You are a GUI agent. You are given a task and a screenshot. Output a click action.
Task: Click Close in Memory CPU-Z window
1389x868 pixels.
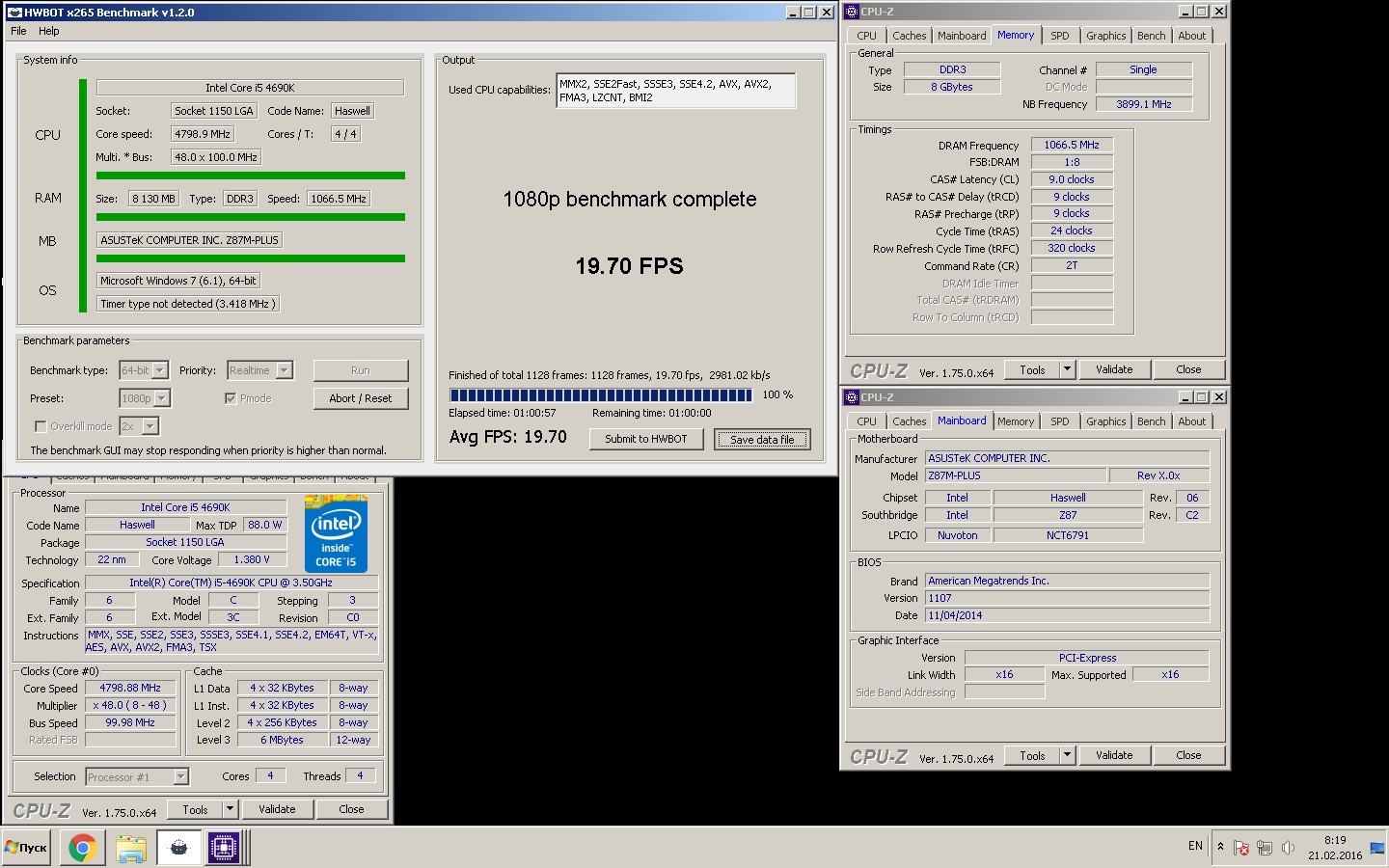pyautogui.click(x=1188, y=369)
